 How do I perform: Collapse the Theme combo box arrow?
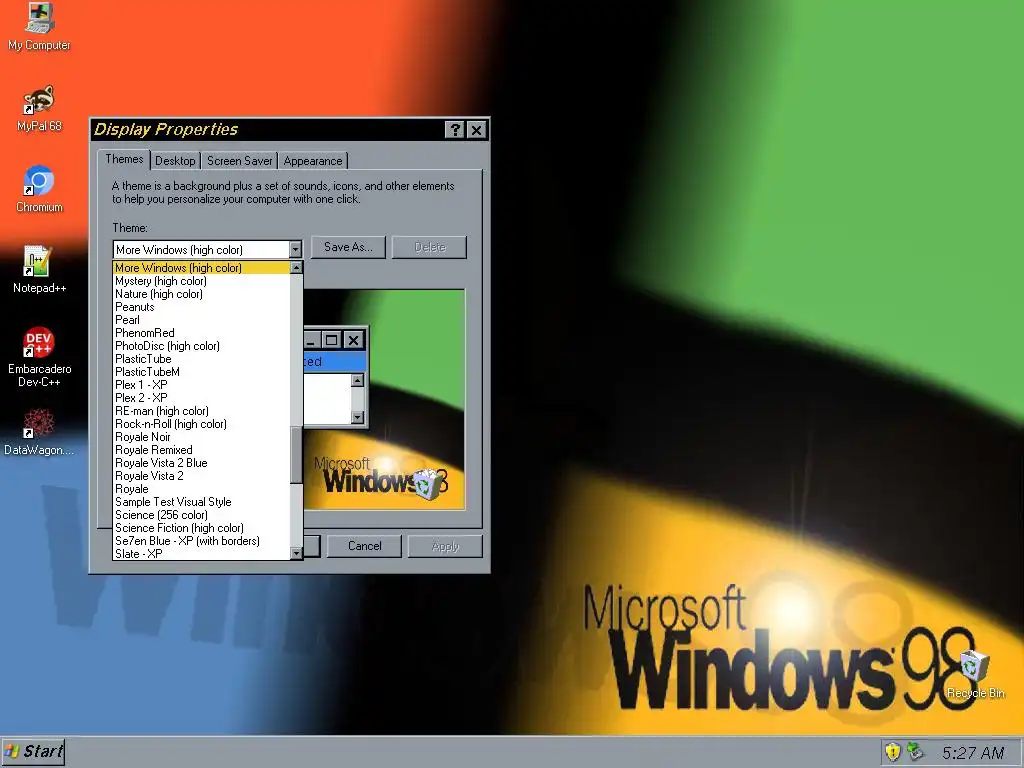click(x=295, y=249)
